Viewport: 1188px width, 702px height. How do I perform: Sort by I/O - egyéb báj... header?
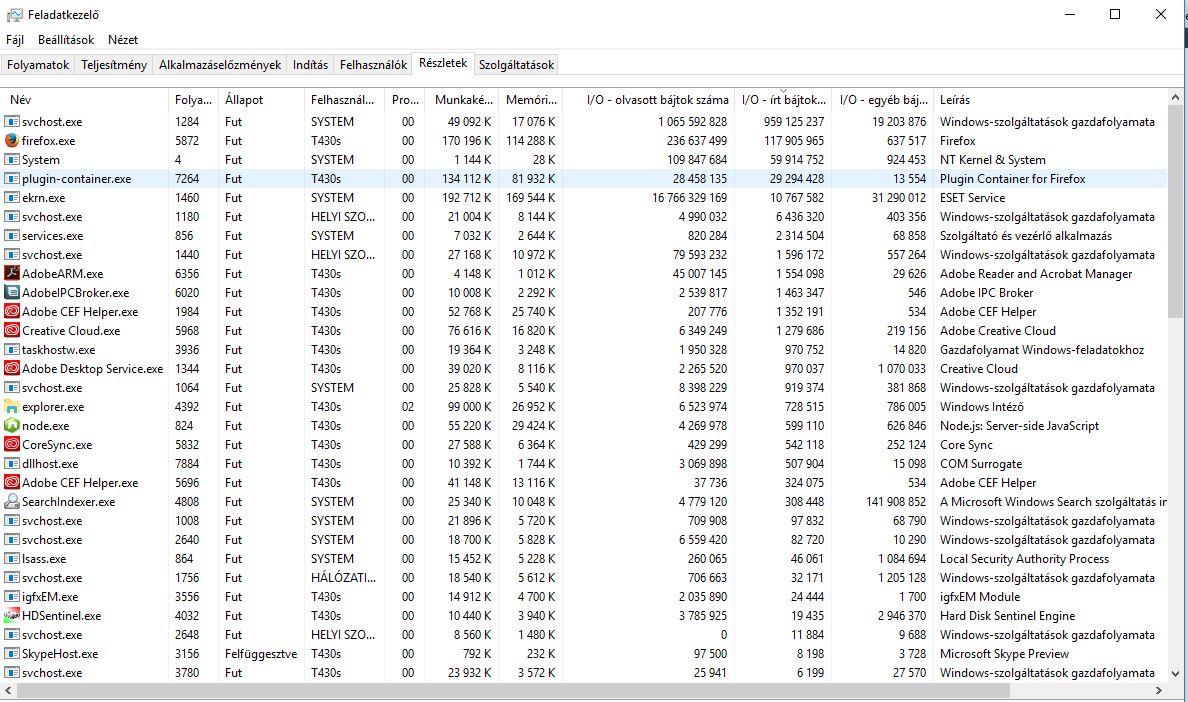coord(883,100)
